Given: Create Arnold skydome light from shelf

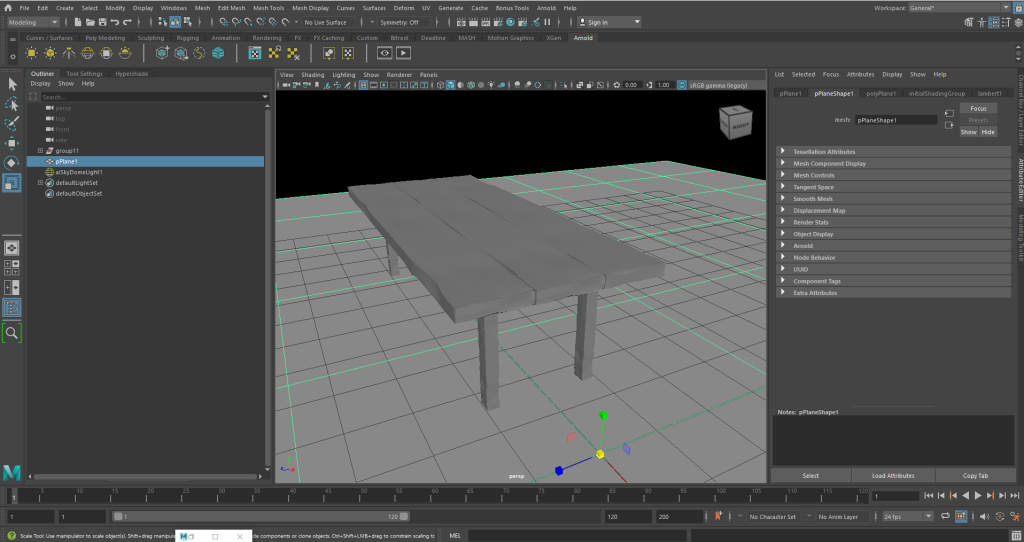Looking at the screenshot, I should (88, 54).
